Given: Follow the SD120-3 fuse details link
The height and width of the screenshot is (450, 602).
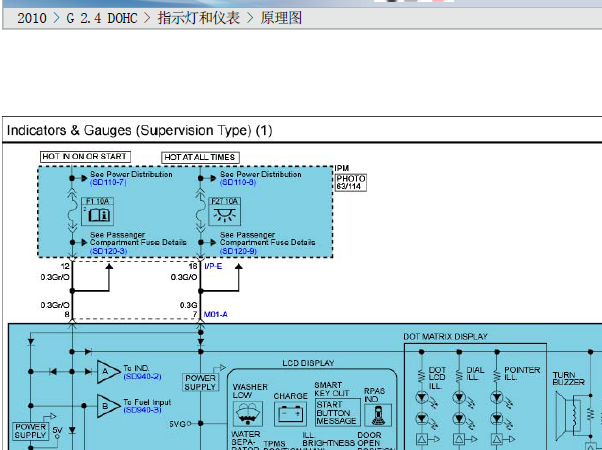Looking at the screenshot, I should (x=108, y=251).
